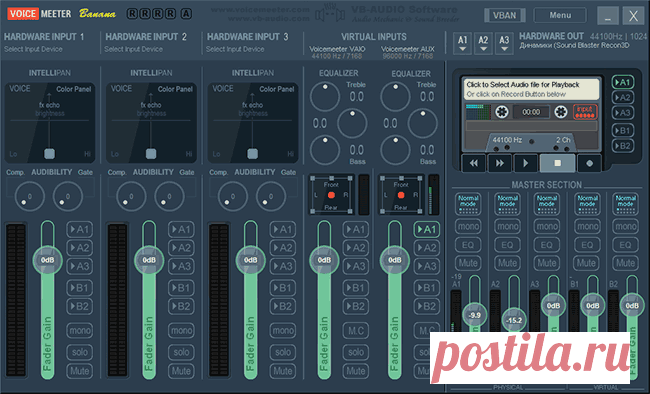Toggle mono on Hardware Input 1
Viewport: 650px width, 394px height.
click(79, 331)
